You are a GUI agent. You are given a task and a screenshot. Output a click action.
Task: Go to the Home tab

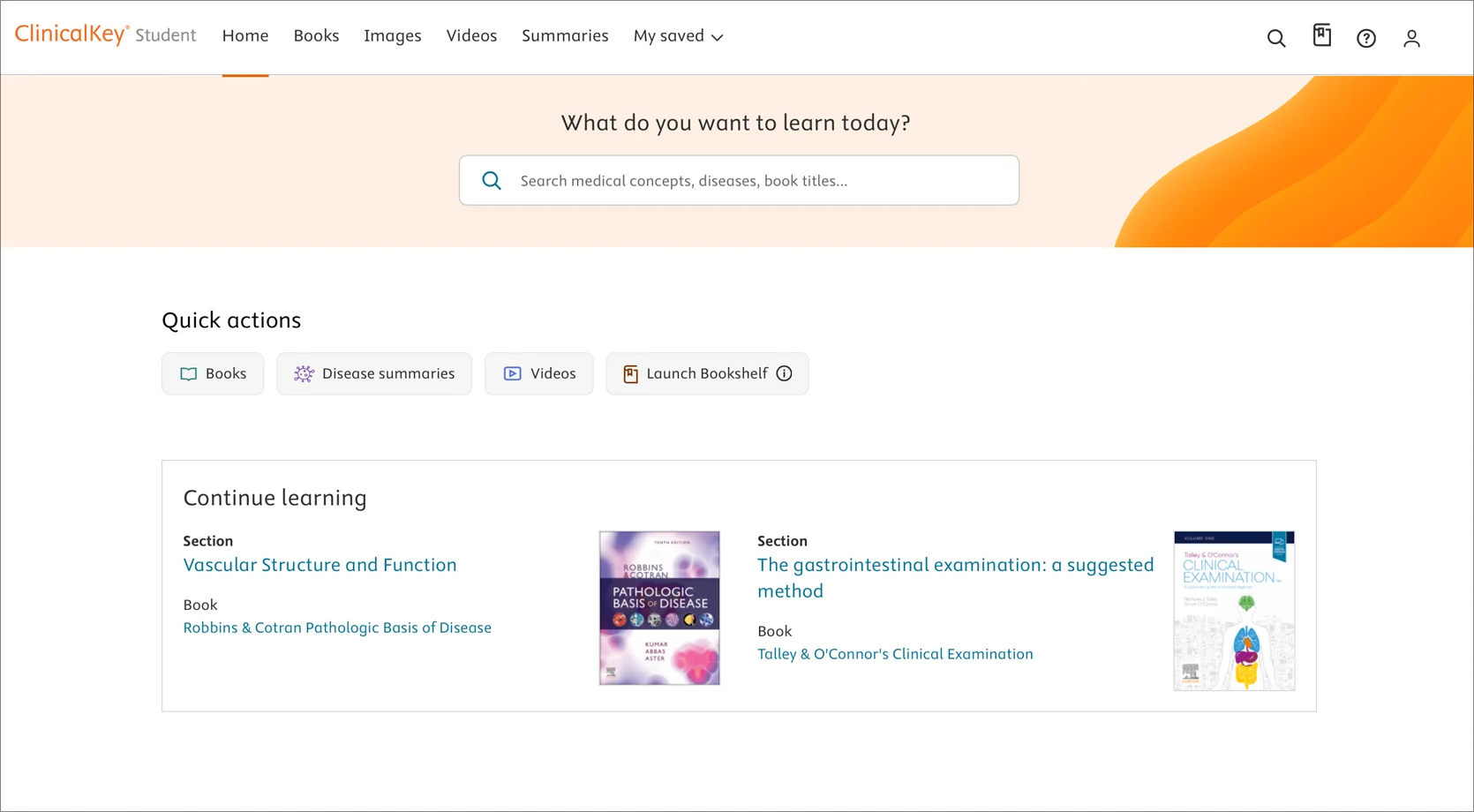pyautogui.click(x=245, y=36)
